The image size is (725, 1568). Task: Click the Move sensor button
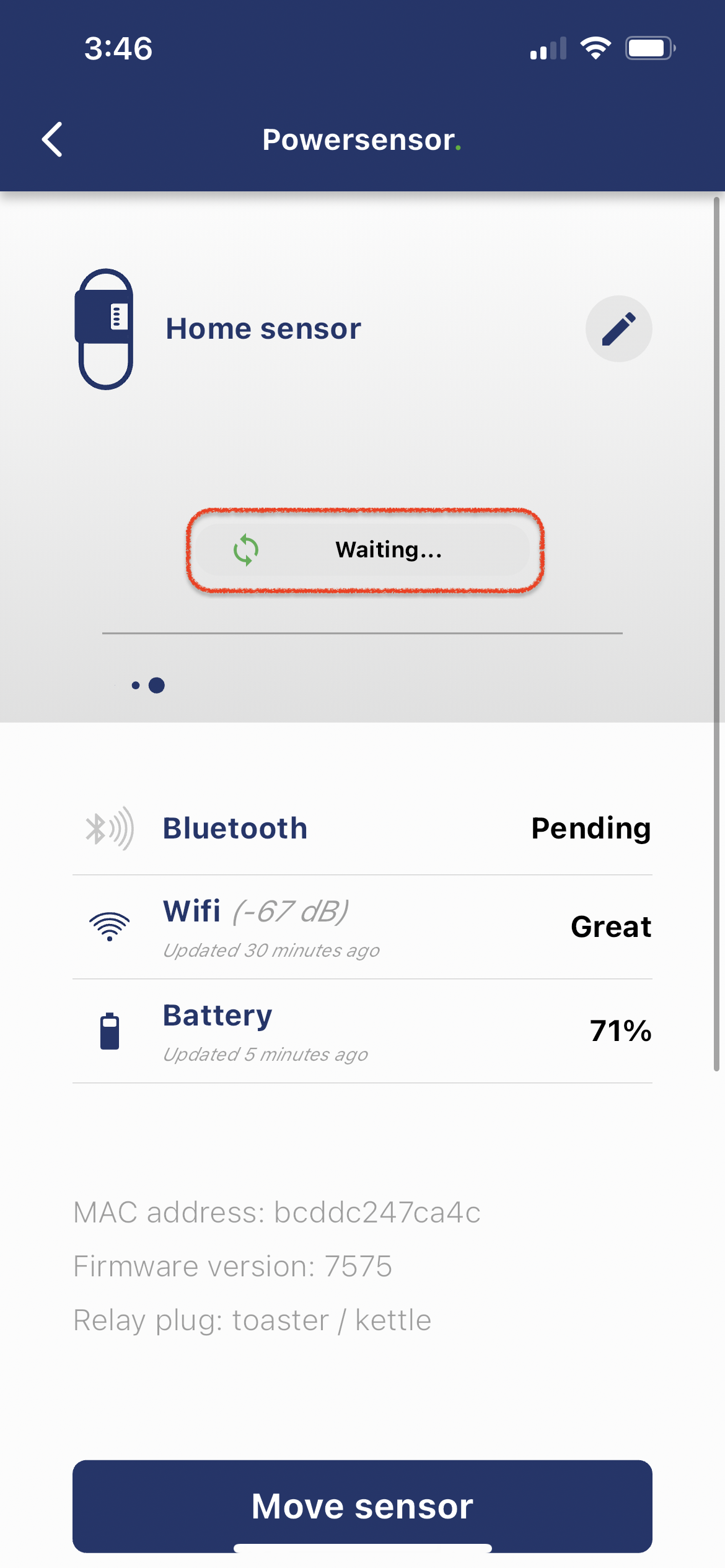pyautogui.click(x=362, y=1506)
